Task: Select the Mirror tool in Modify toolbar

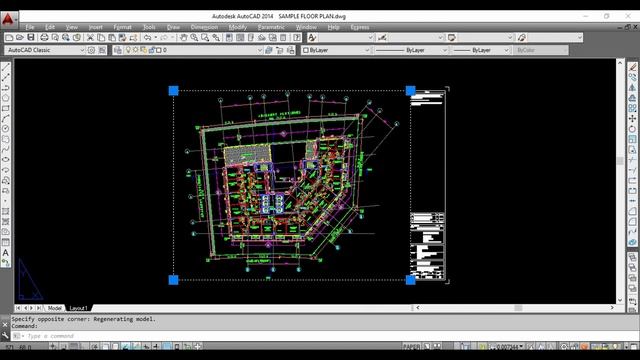Action: click(632, 87)
